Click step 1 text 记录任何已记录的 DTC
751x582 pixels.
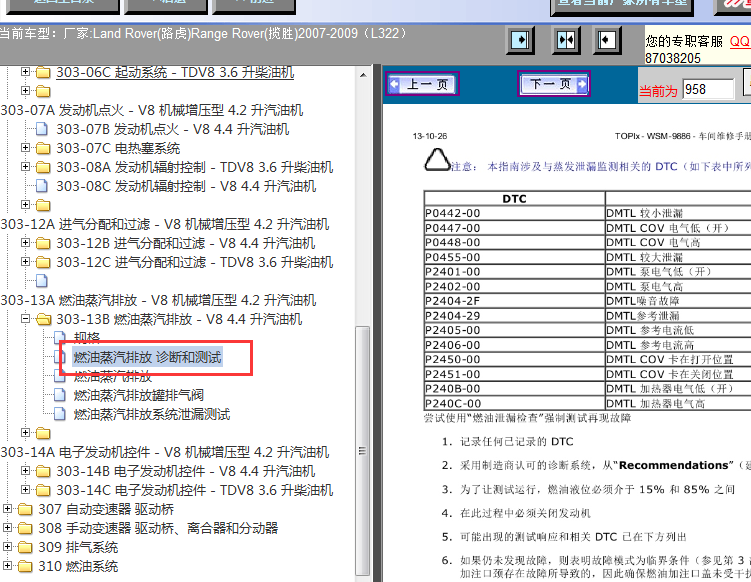(517, 442)
